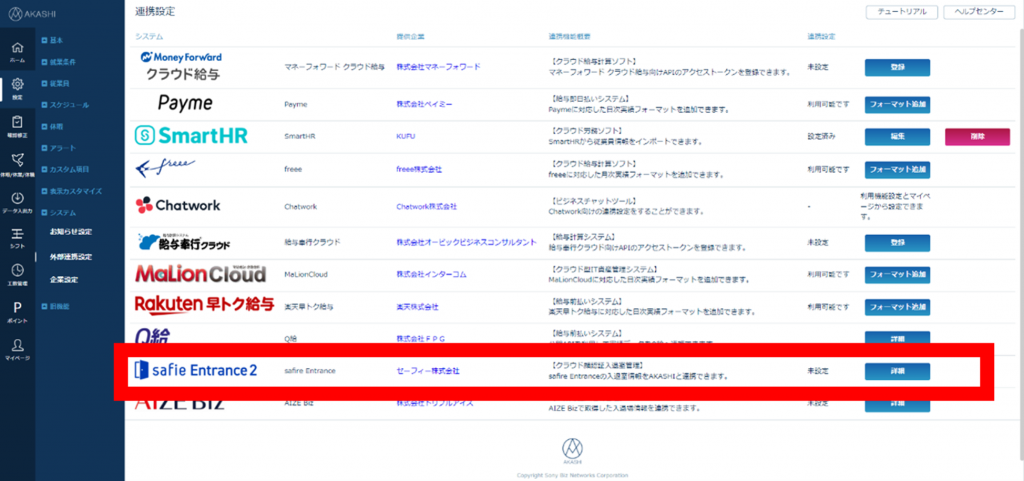The image size is (1024, 481).
Task: Click 登録 for マネーフォワード クラウド給与
Action: (x=897, y=67)
